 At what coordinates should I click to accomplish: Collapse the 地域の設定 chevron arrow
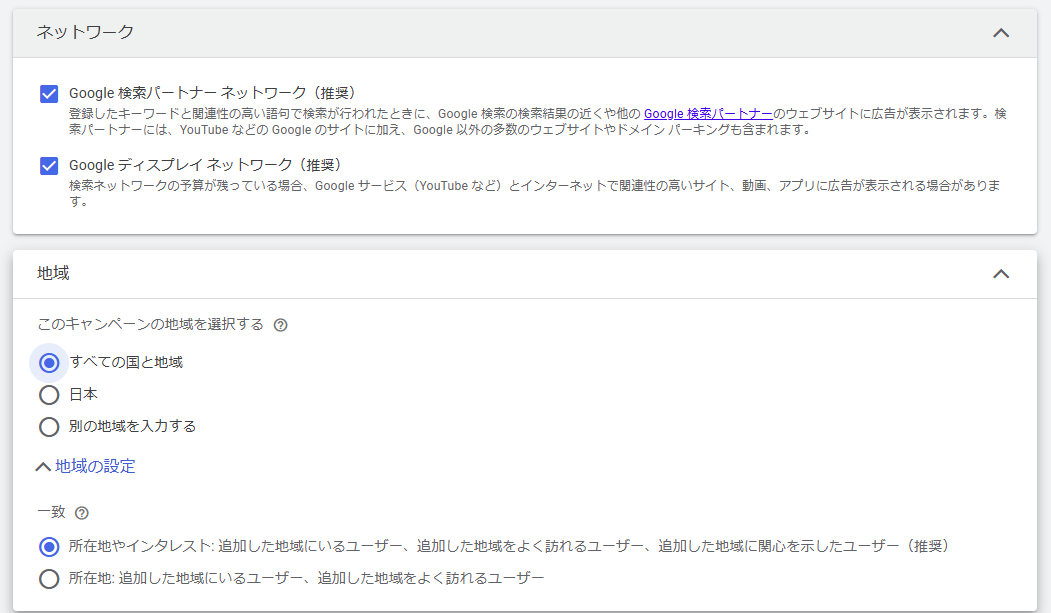point(43,467)
